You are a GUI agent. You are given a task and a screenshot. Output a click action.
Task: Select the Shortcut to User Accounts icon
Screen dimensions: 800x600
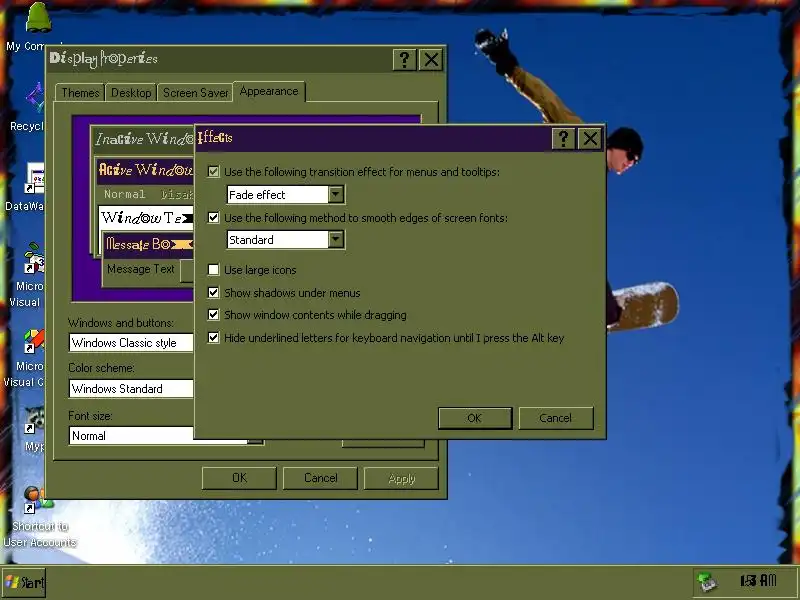click(x=38, y=500)
